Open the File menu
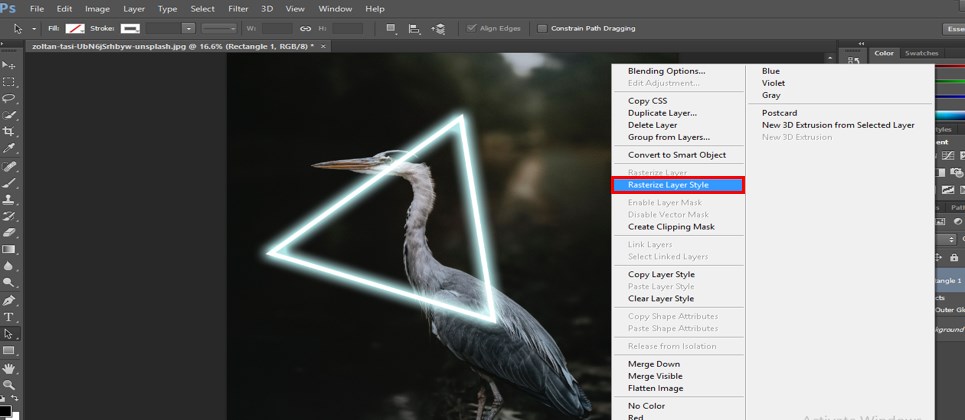Image resolution: width=965 pixels, height=420 pixels. click(x=37, y=9)
